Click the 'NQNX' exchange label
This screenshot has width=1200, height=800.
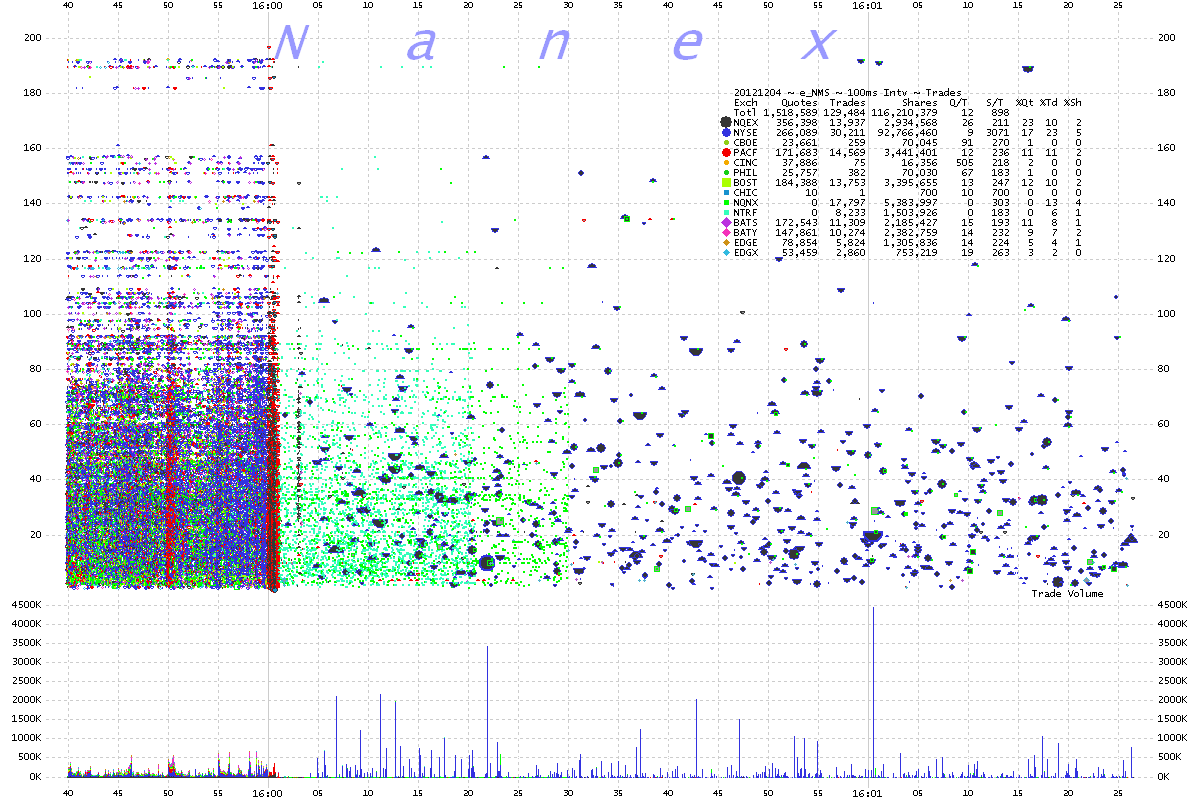pos(745,203)
